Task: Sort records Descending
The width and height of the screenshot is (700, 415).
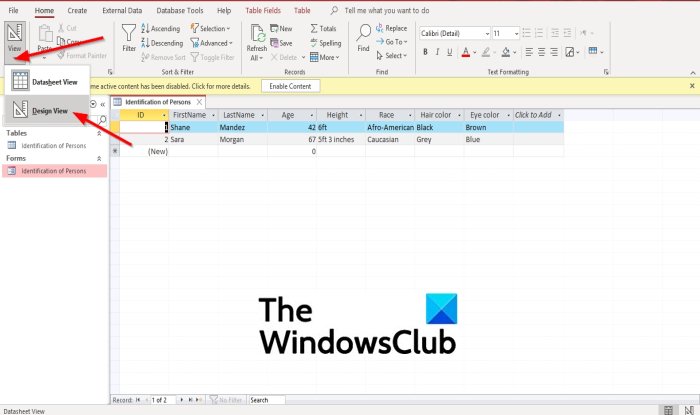Action: [x=162, y=43]
